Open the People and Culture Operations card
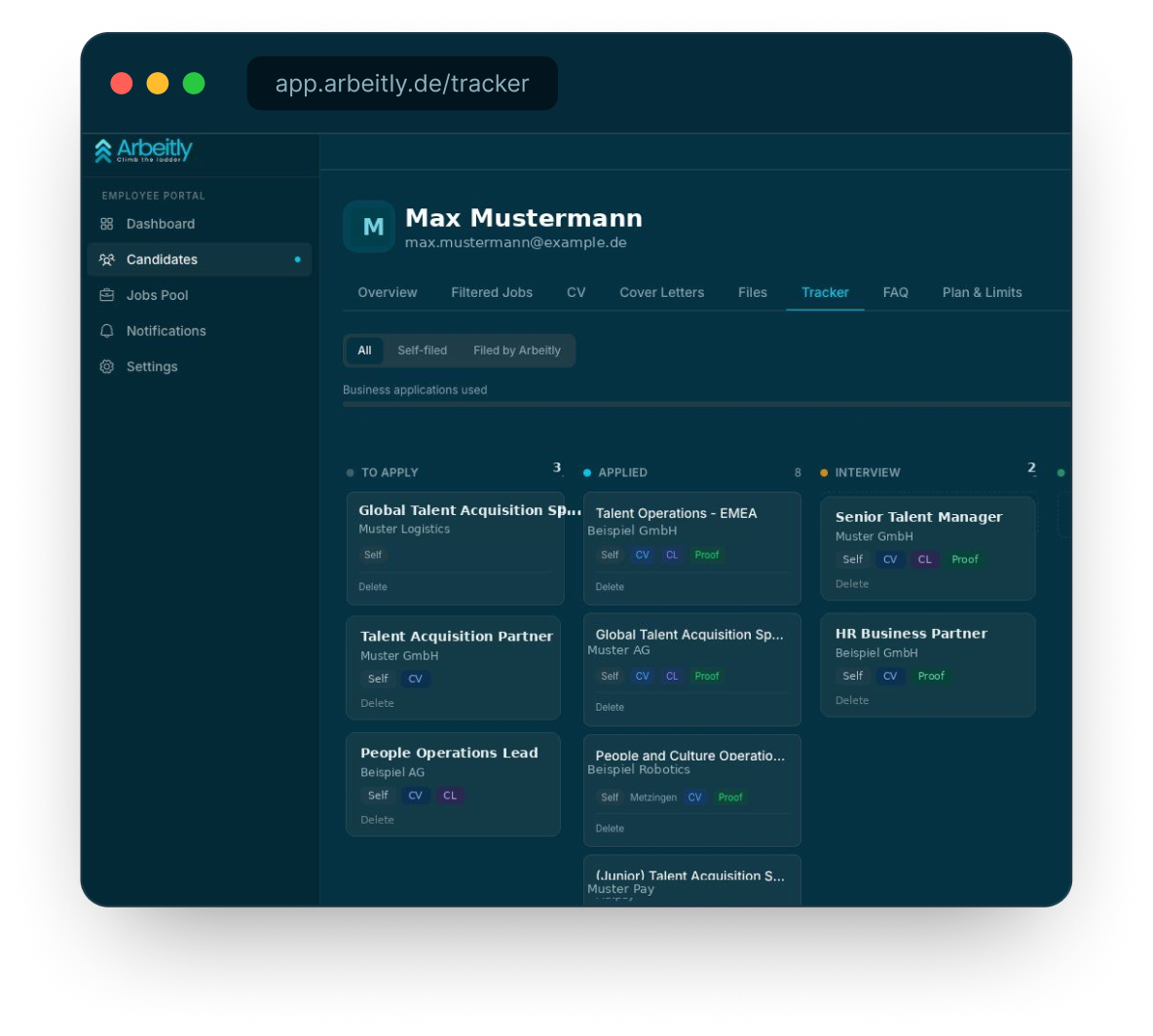 [692, 791]
